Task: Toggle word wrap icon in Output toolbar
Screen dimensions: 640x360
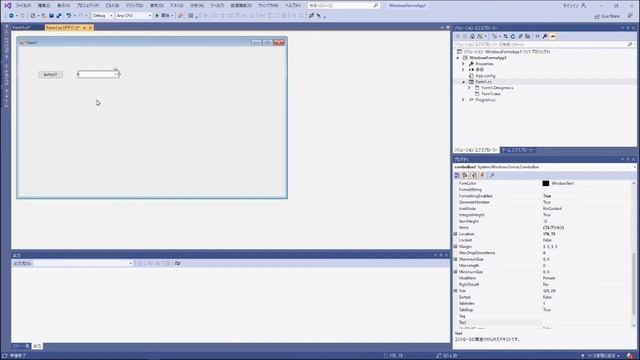Action: point(177,263)
